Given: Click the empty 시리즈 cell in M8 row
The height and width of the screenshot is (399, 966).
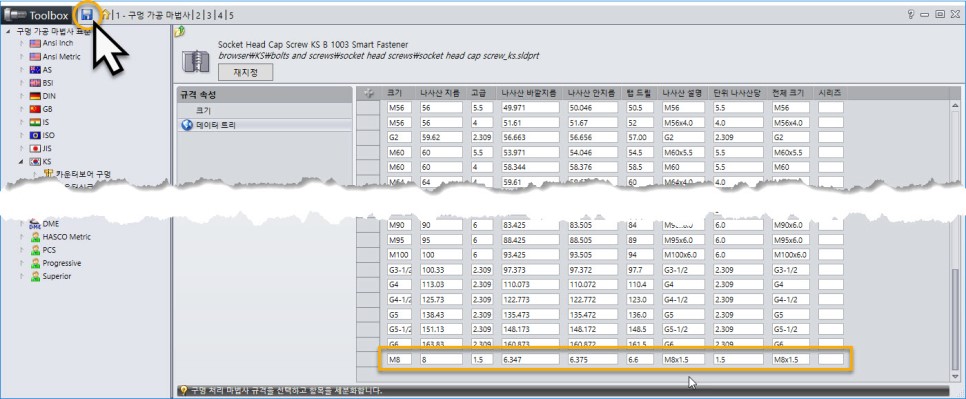Looking at the screenshot, I should 830,359.
